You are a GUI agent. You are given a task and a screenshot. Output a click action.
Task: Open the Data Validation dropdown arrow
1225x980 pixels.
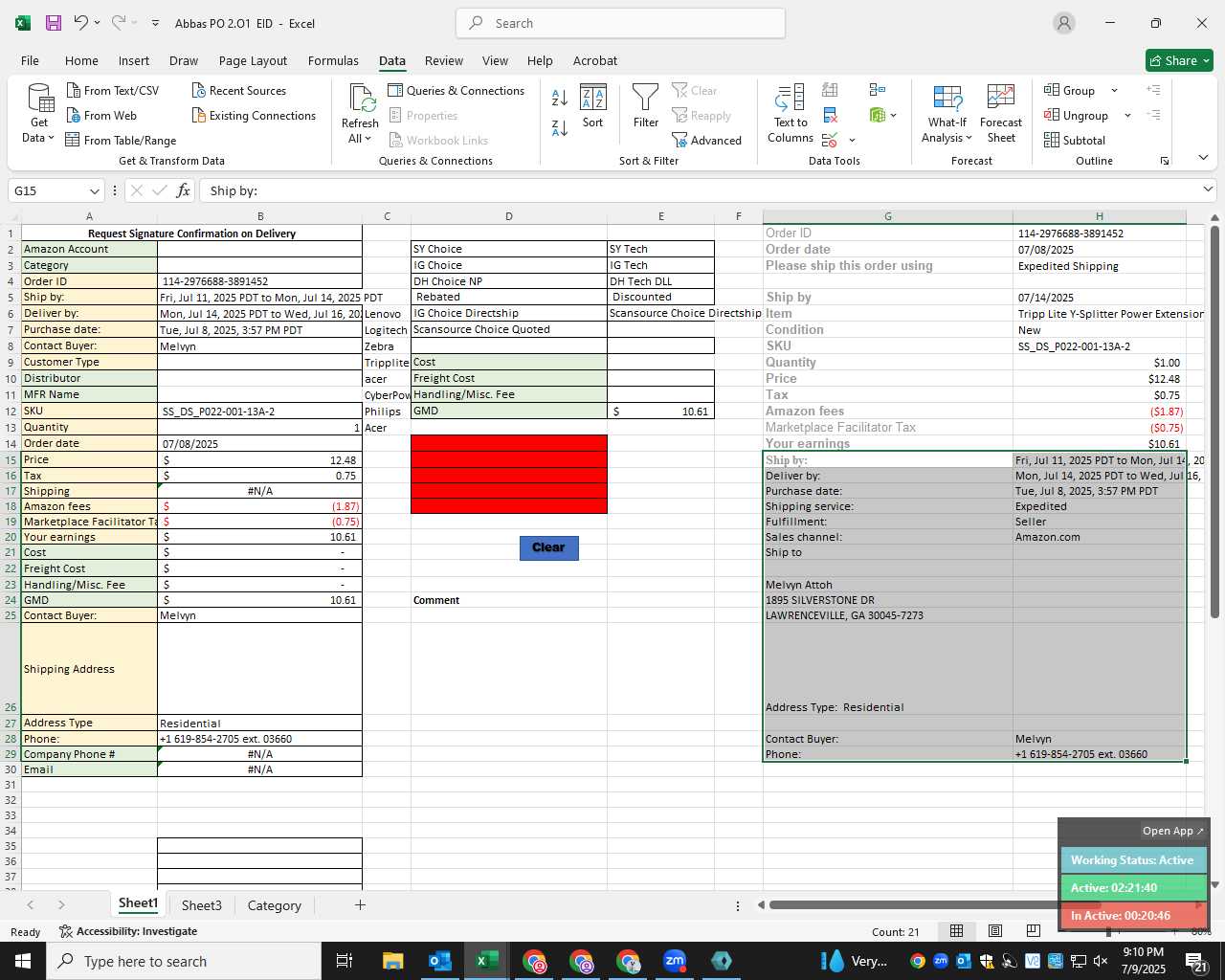pos(852,141)
